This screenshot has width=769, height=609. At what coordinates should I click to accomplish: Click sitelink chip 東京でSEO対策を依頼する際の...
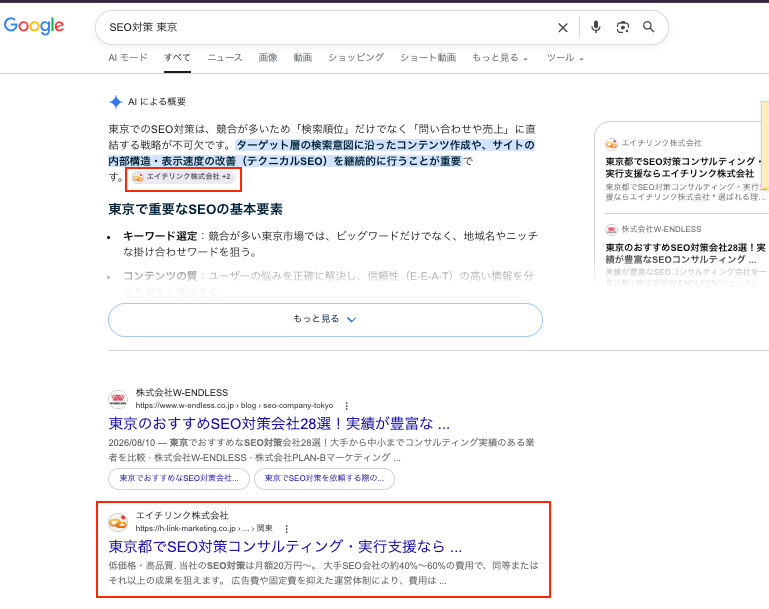pyautogui.click(x=324, y=479)
